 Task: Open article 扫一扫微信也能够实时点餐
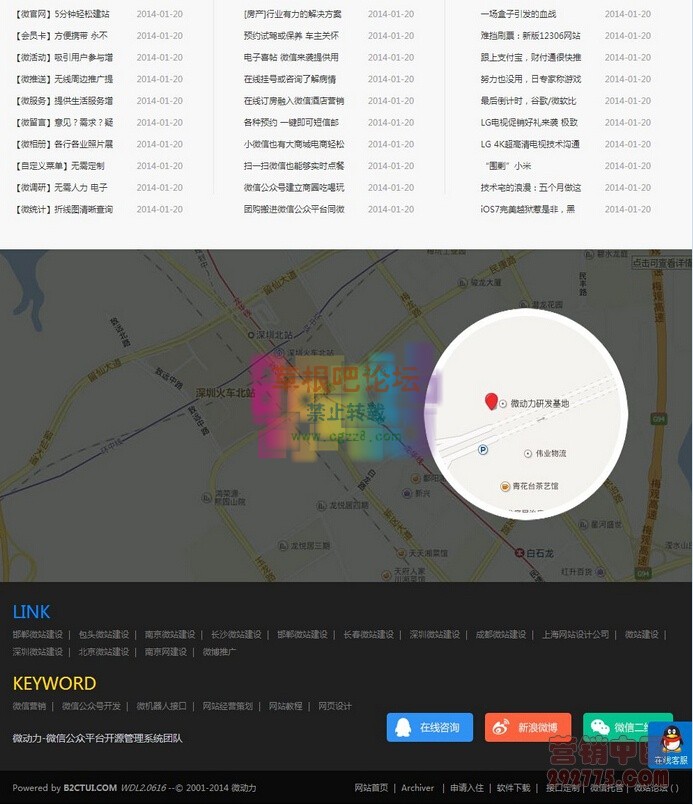coord(294,166)
